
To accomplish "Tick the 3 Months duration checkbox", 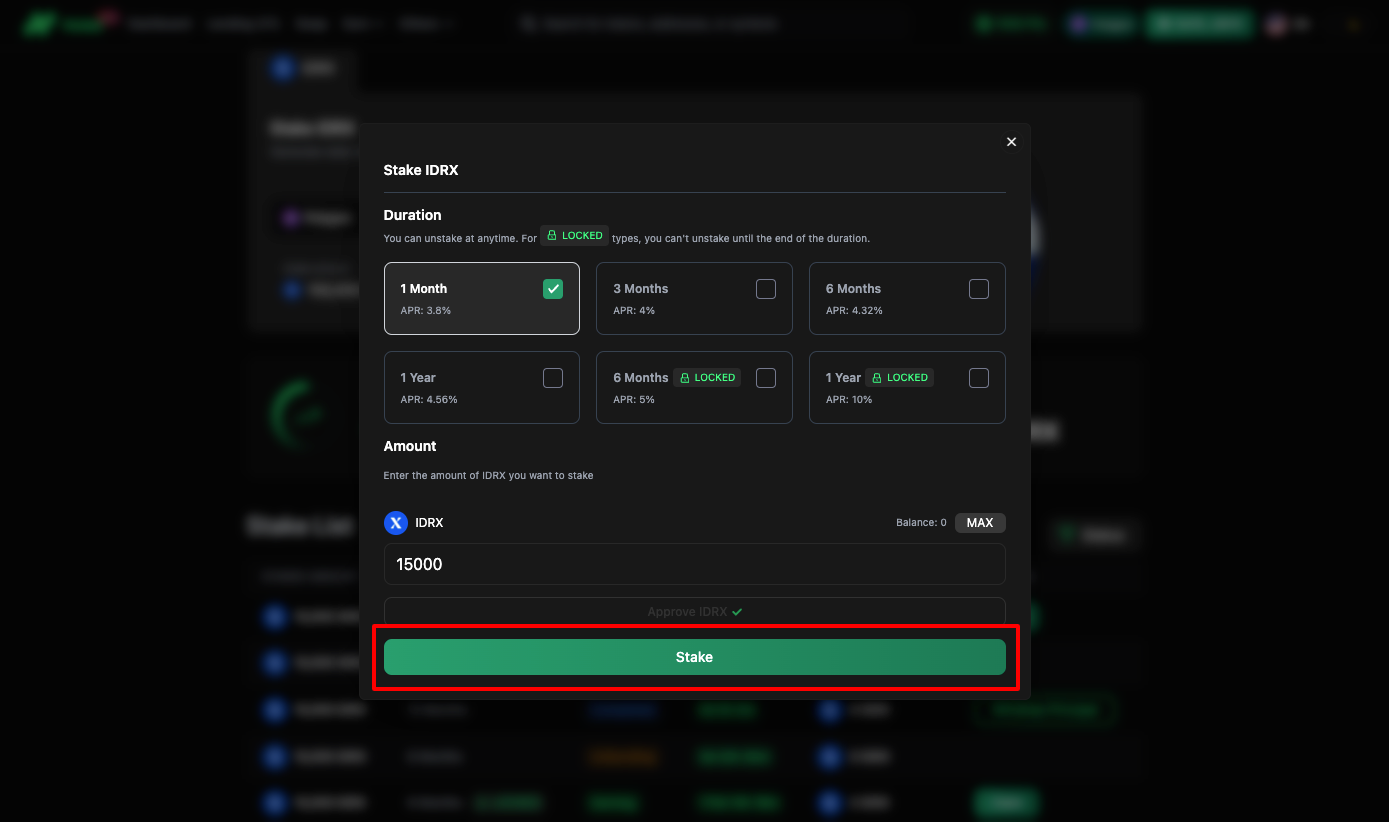I will click(x=766, y=289).
